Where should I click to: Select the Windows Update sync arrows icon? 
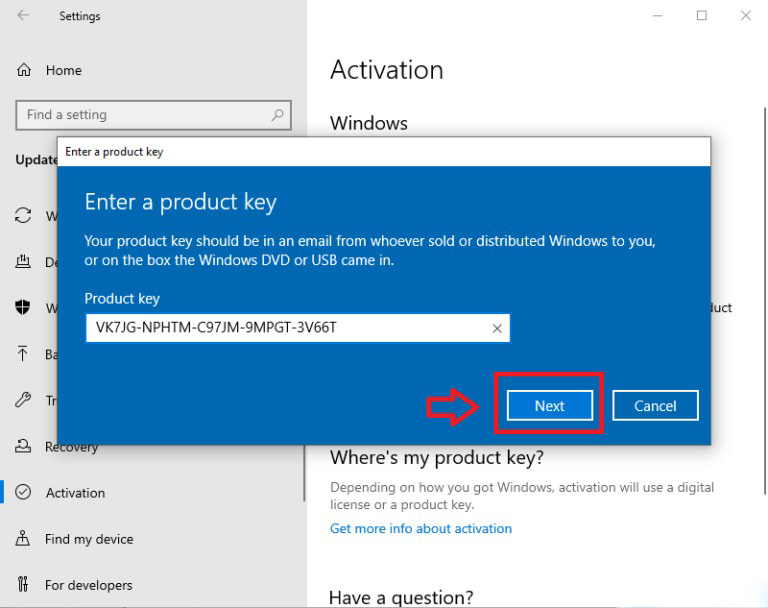click(x=23, y=215)
